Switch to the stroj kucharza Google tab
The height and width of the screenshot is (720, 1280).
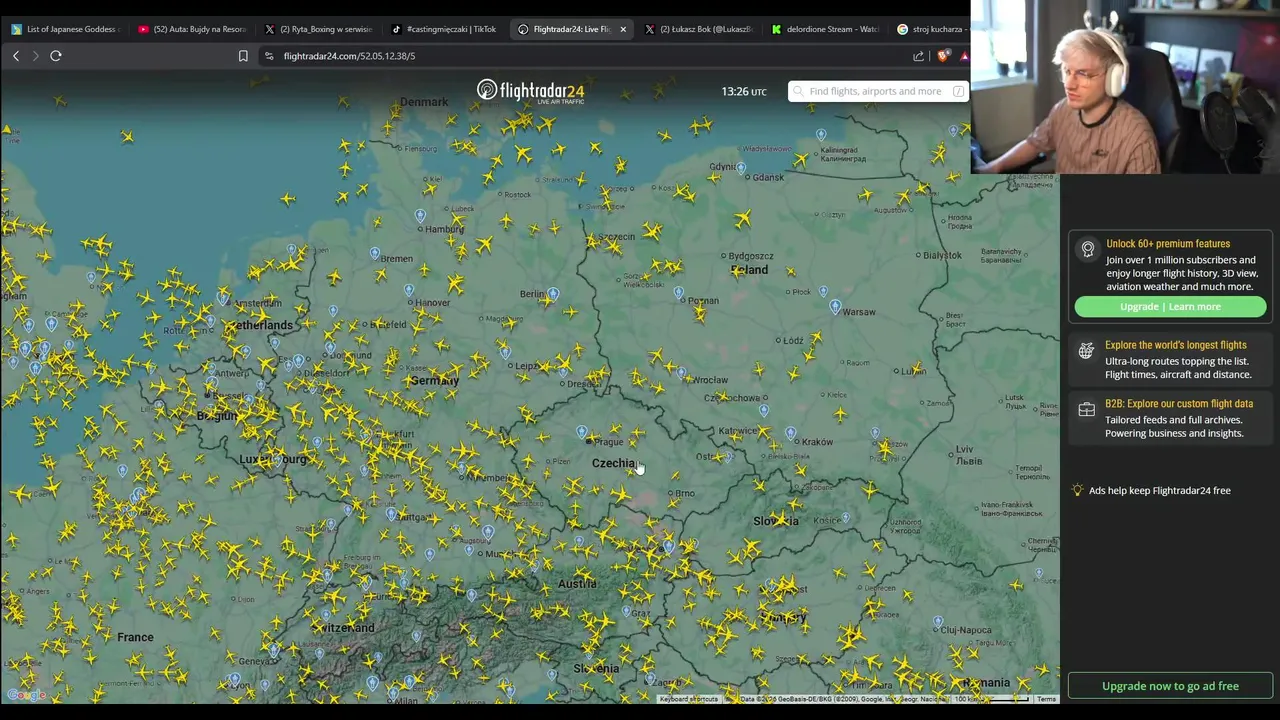(x=931, y=29)
